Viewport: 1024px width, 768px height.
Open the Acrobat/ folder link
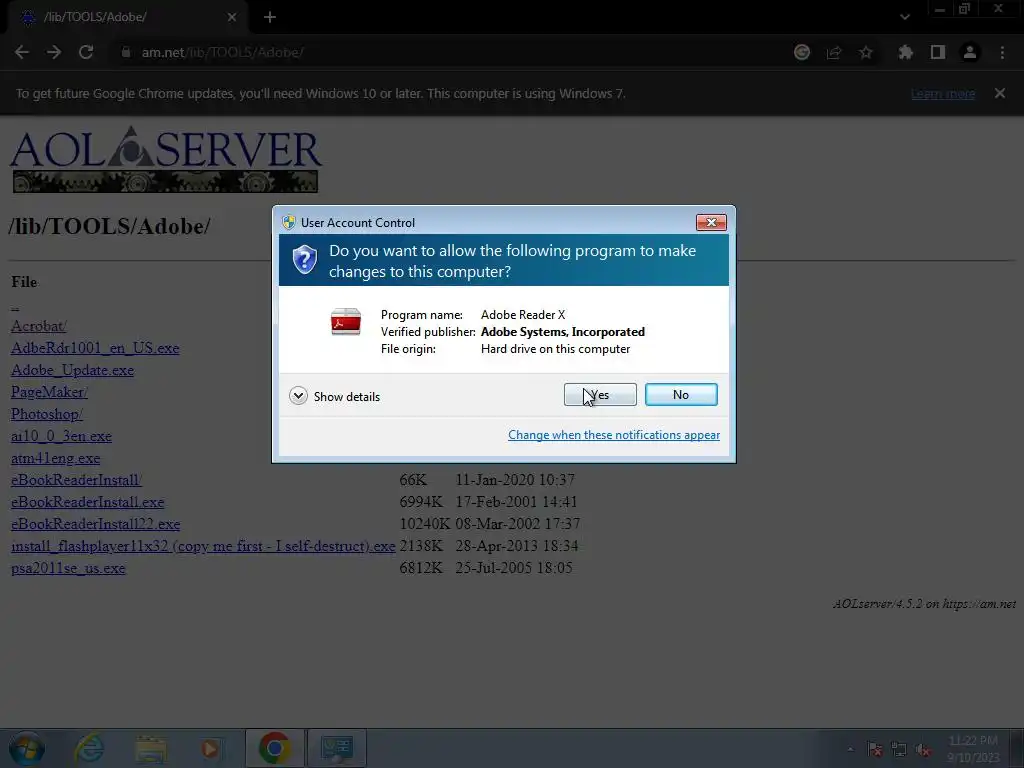[x=39, y=326]
